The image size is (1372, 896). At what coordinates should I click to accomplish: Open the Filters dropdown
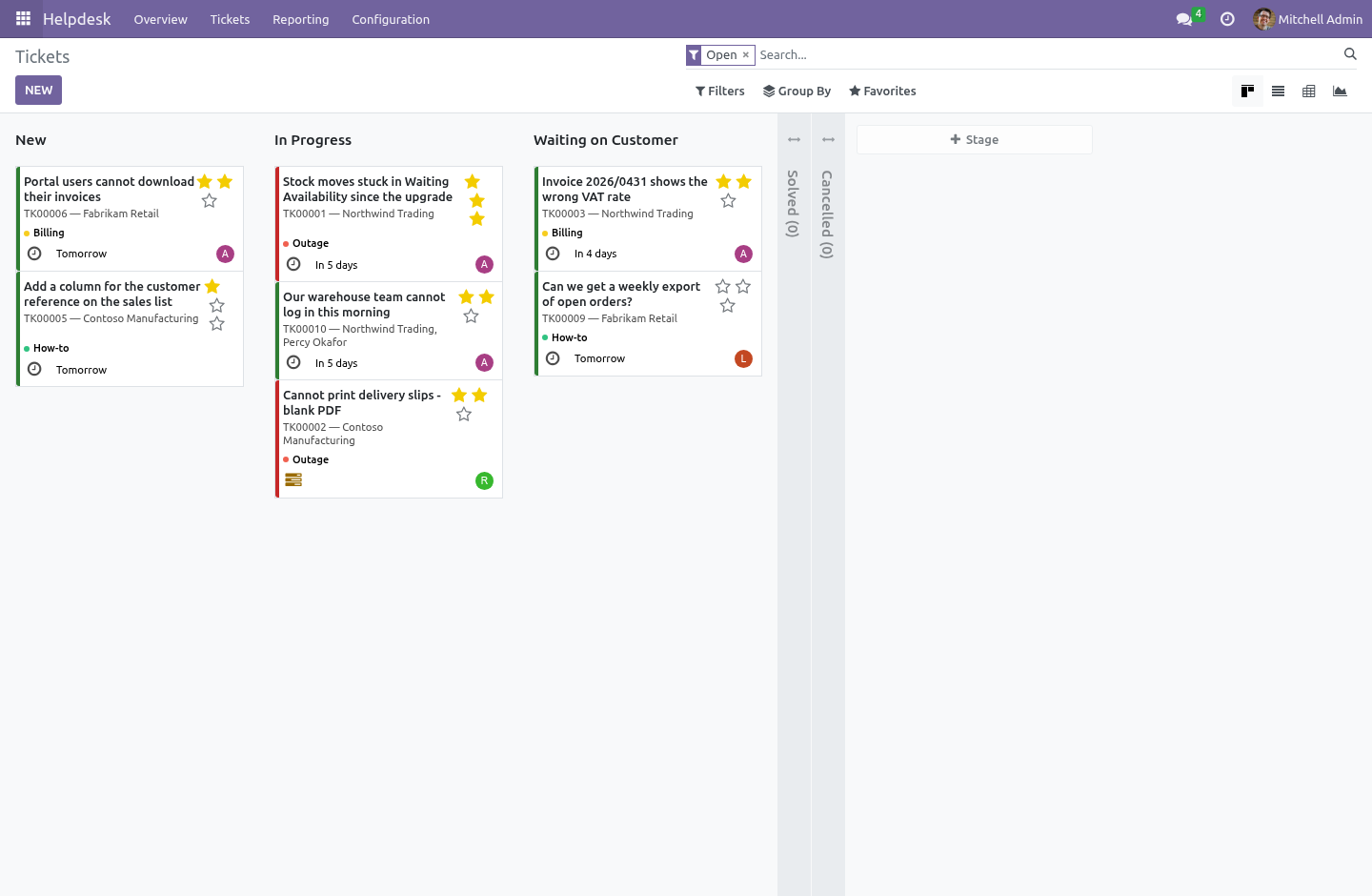(x=720, y=92)
